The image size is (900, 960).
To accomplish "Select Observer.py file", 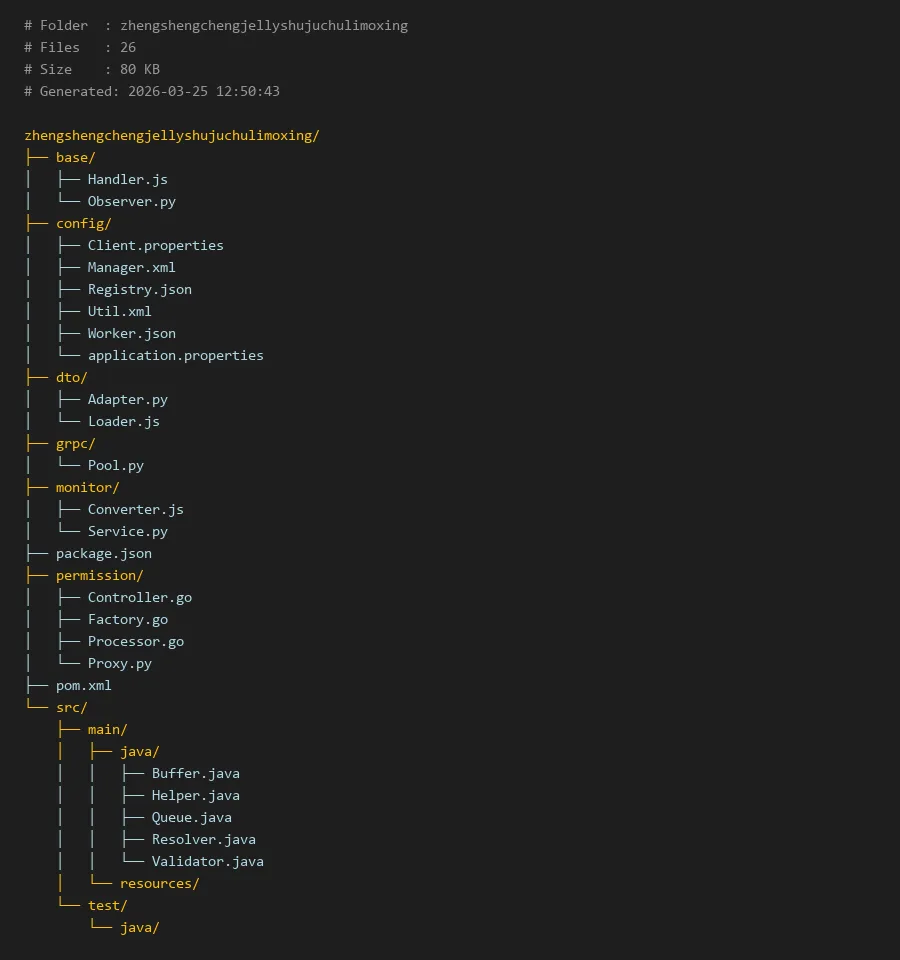I will coord(131,202).
